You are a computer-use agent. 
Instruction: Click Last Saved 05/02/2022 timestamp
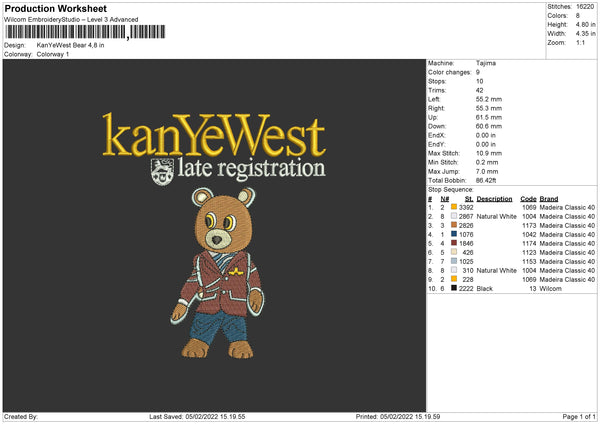point(197,416)
